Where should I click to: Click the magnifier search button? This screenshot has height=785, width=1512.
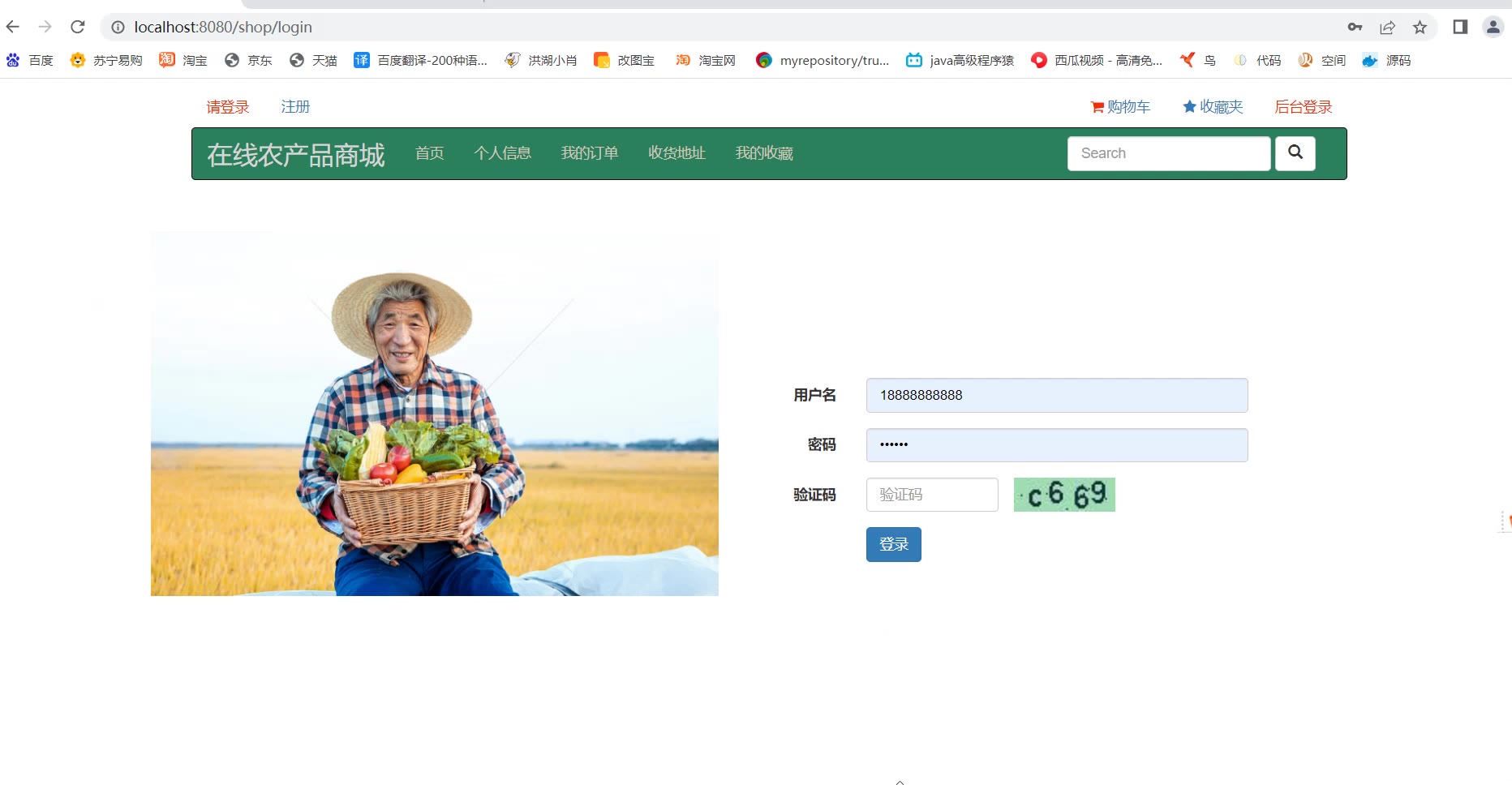tap(1295, 153)
